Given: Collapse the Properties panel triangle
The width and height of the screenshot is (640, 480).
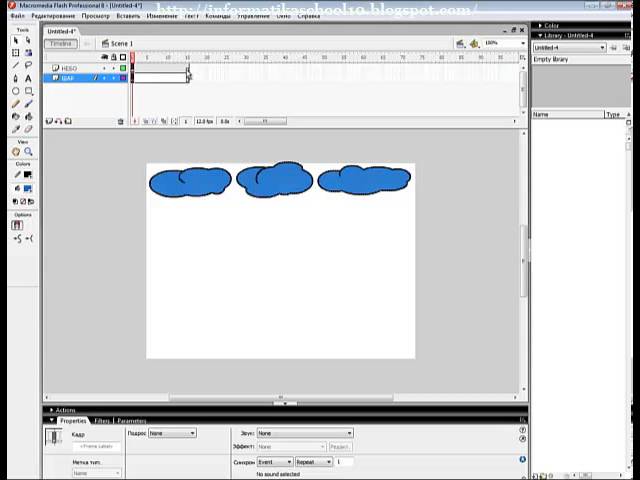Looking at the screenshot, I should point(51,420).
